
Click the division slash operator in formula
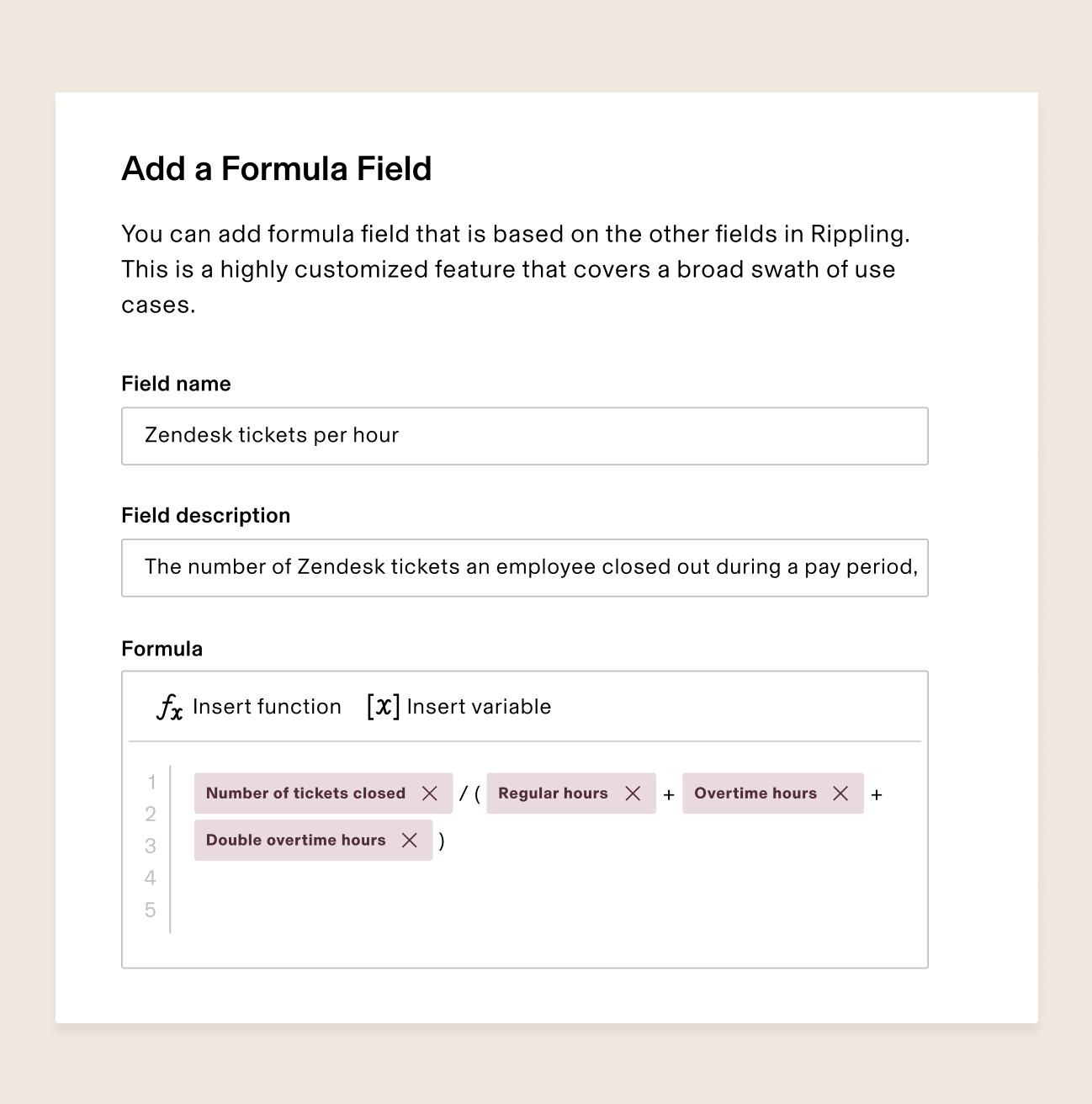(x=463, y=793)
